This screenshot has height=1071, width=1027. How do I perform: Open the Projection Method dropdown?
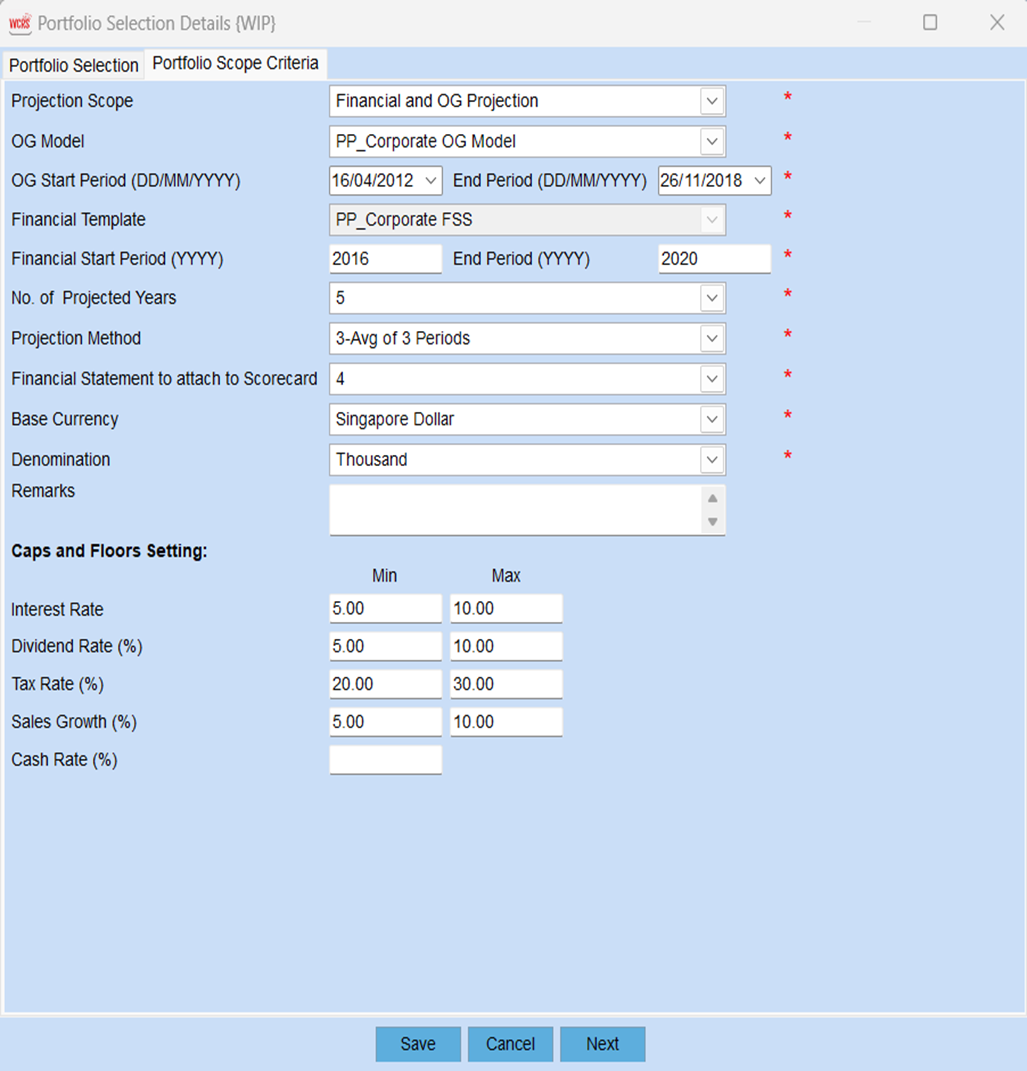711,339
